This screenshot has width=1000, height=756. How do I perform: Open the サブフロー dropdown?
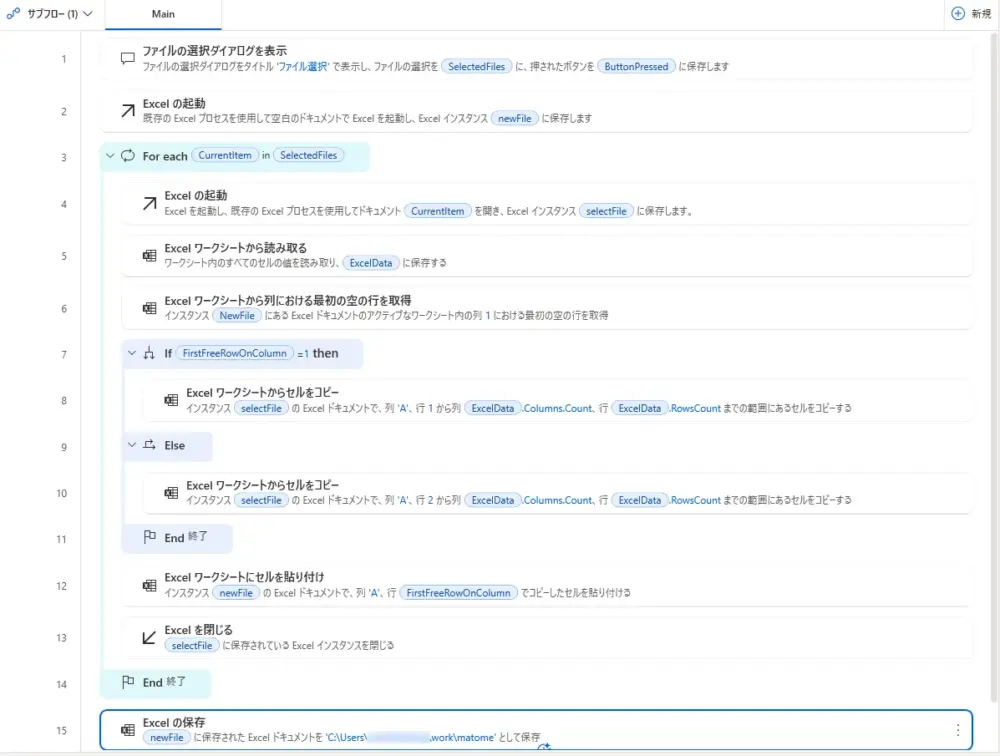[x=50, y=14]
